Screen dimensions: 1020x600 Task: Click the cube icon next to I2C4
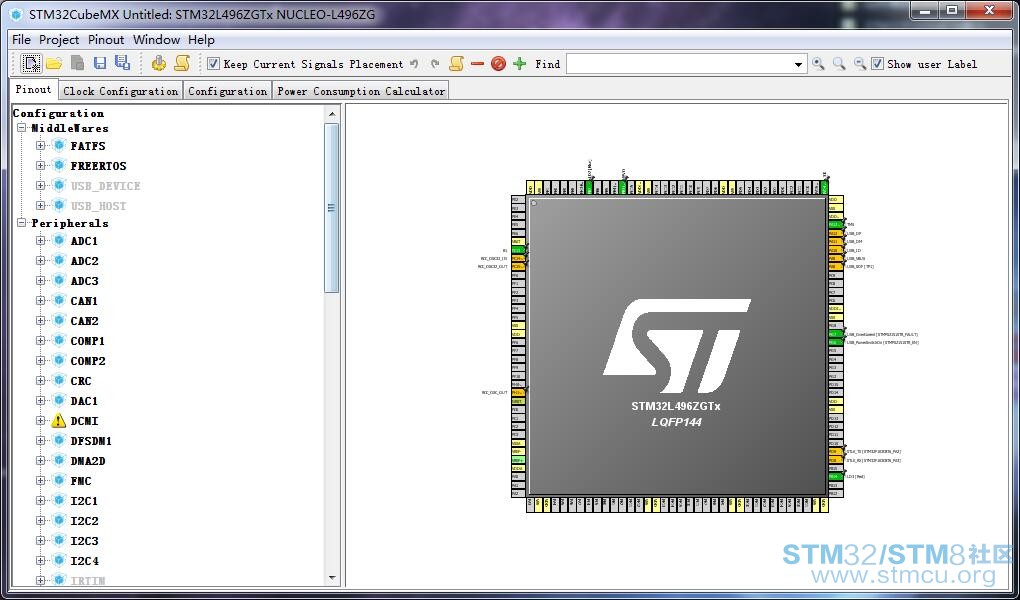pyautogui.click(x=59, y=560)
